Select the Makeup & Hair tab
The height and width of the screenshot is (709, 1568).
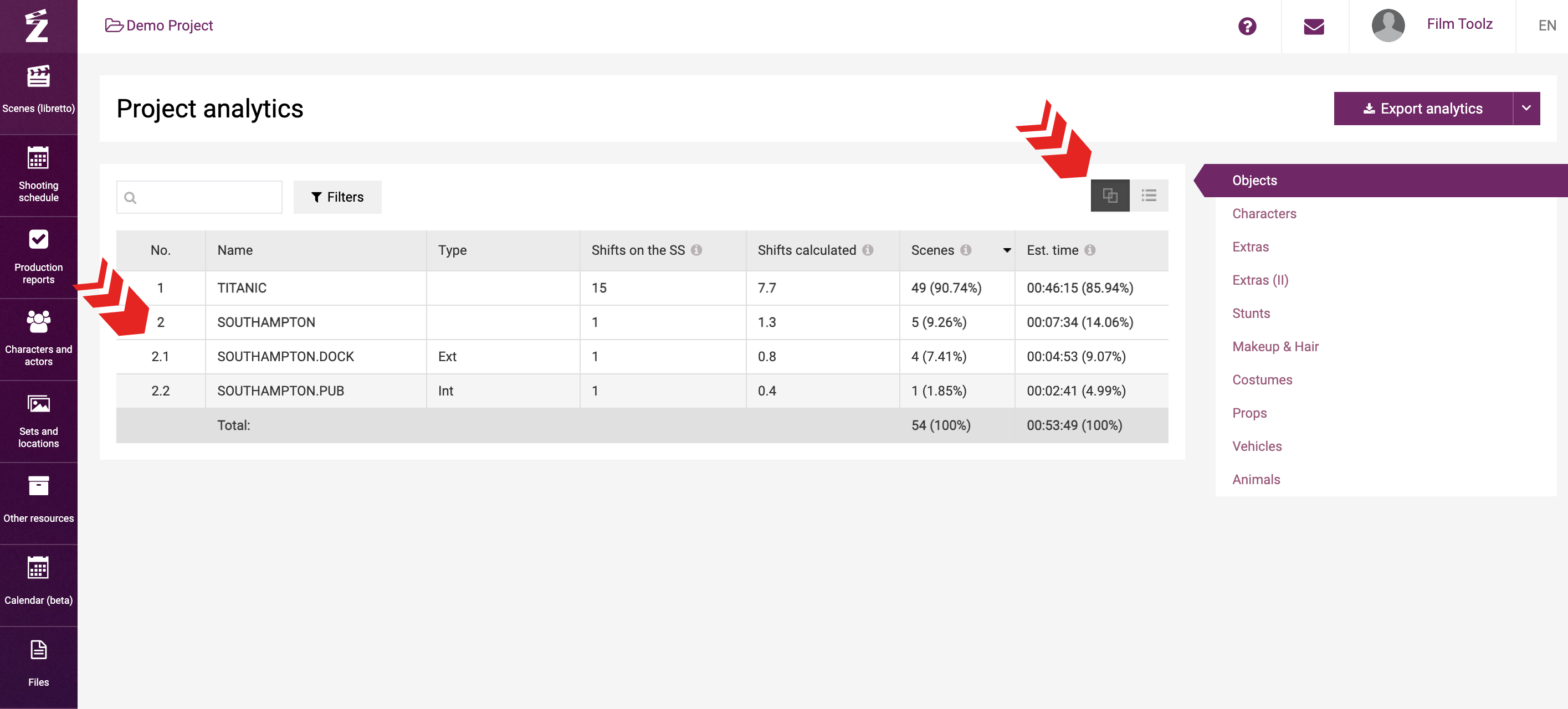(1275, 347)
